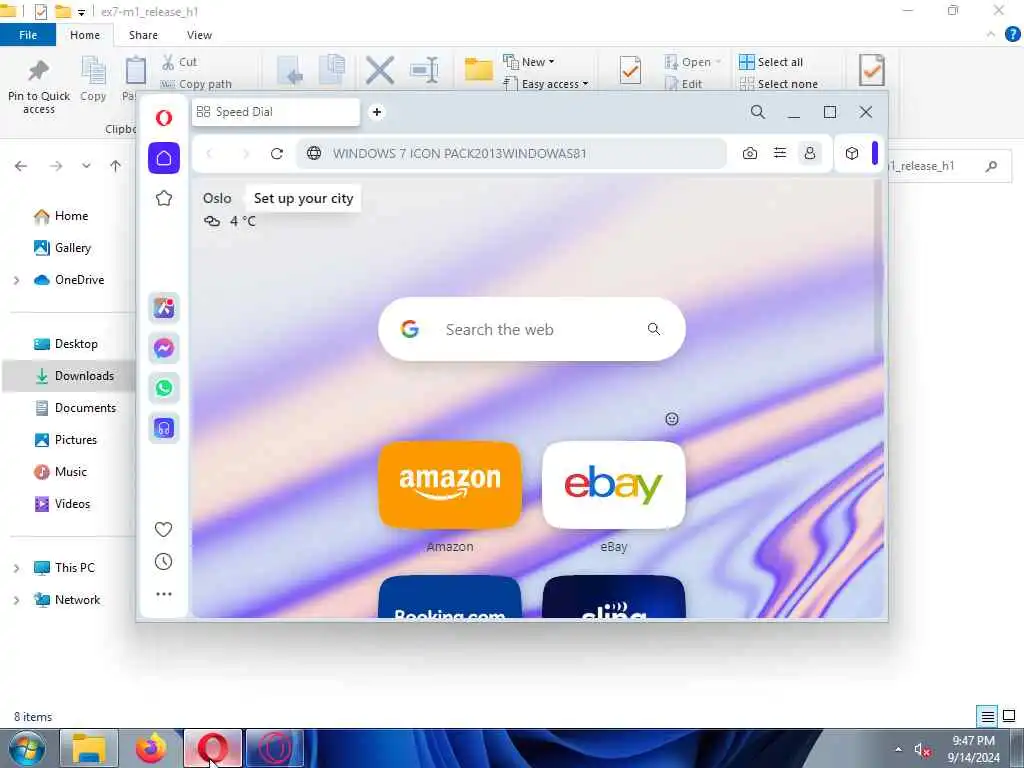1024x768 pixels.
Task: Open Opera profile account icon
Action: click(x=810, y=153)
